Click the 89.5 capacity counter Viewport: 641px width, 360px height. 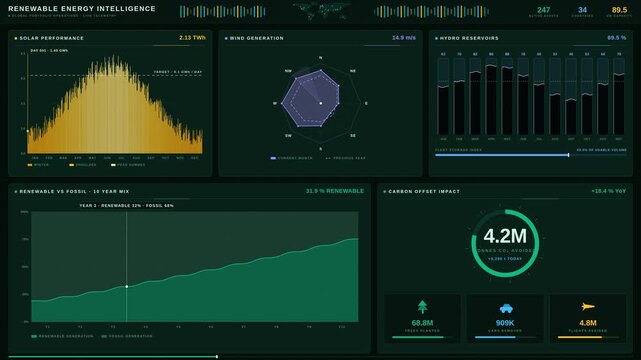coord(619,10)
